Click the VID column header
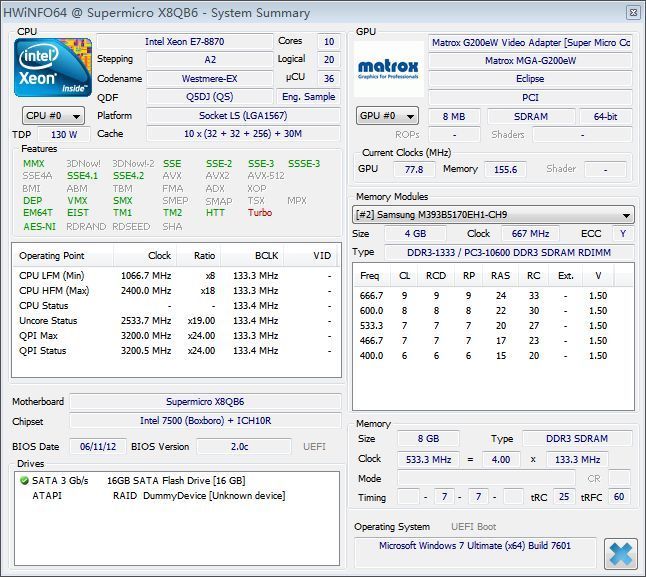Screen dimensions: 646x577 point(310,256)
